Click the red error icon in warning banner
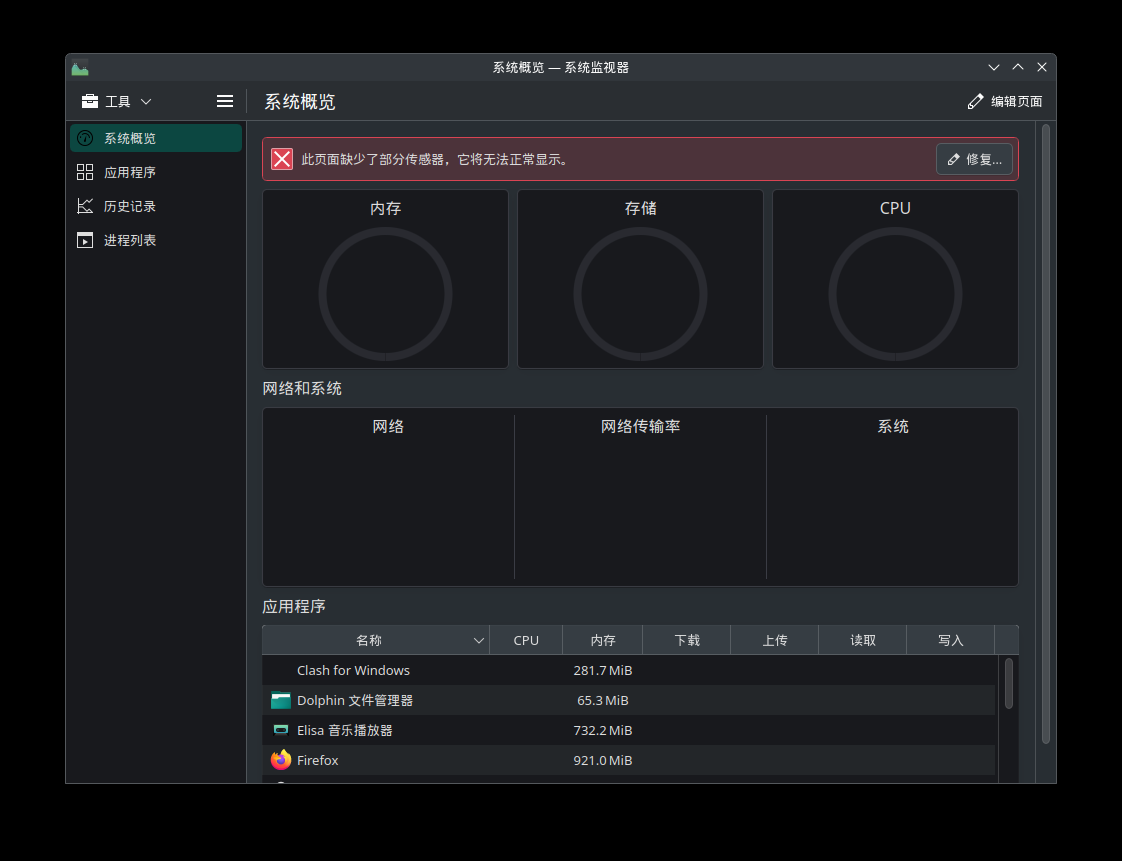 (282, 160)
